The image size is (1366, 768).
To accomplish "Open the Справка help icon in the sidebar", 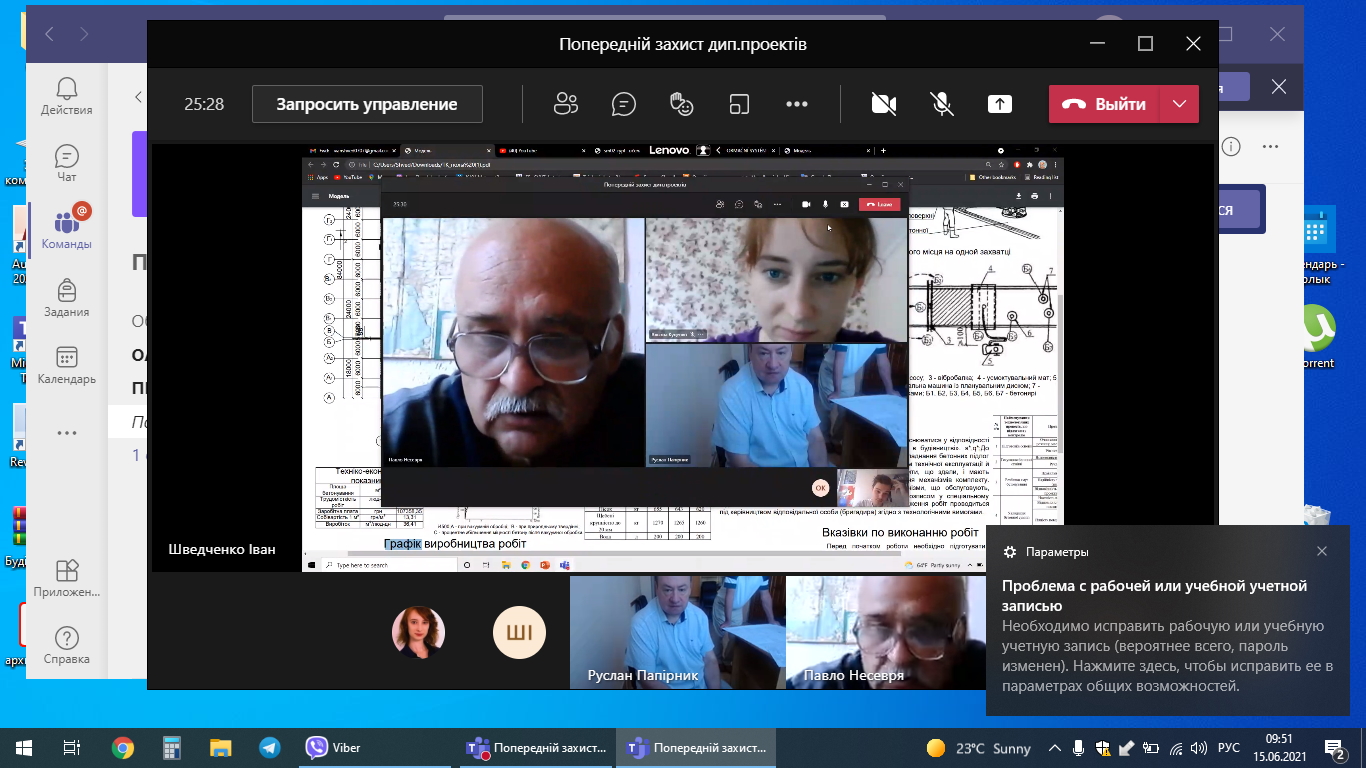I will tap(67, 645).
